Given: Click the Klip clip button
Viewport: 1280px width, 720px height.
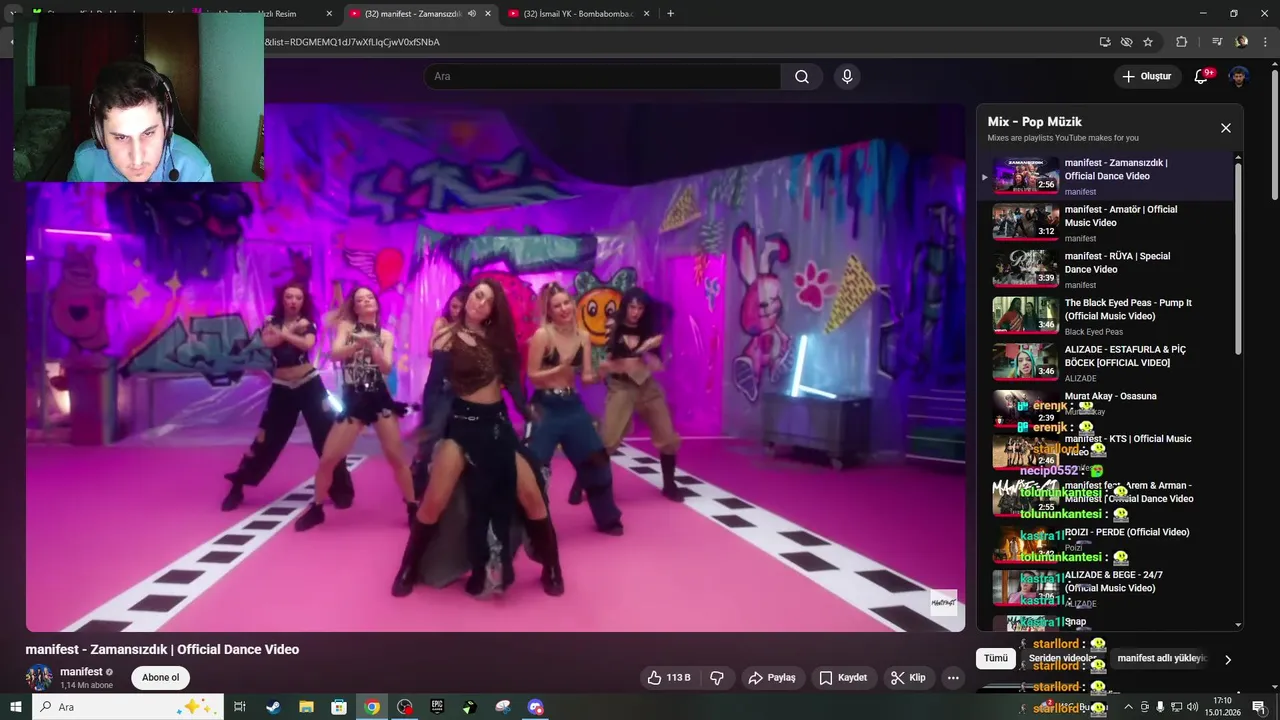Looking at the screenshot, I should point(908,678).
